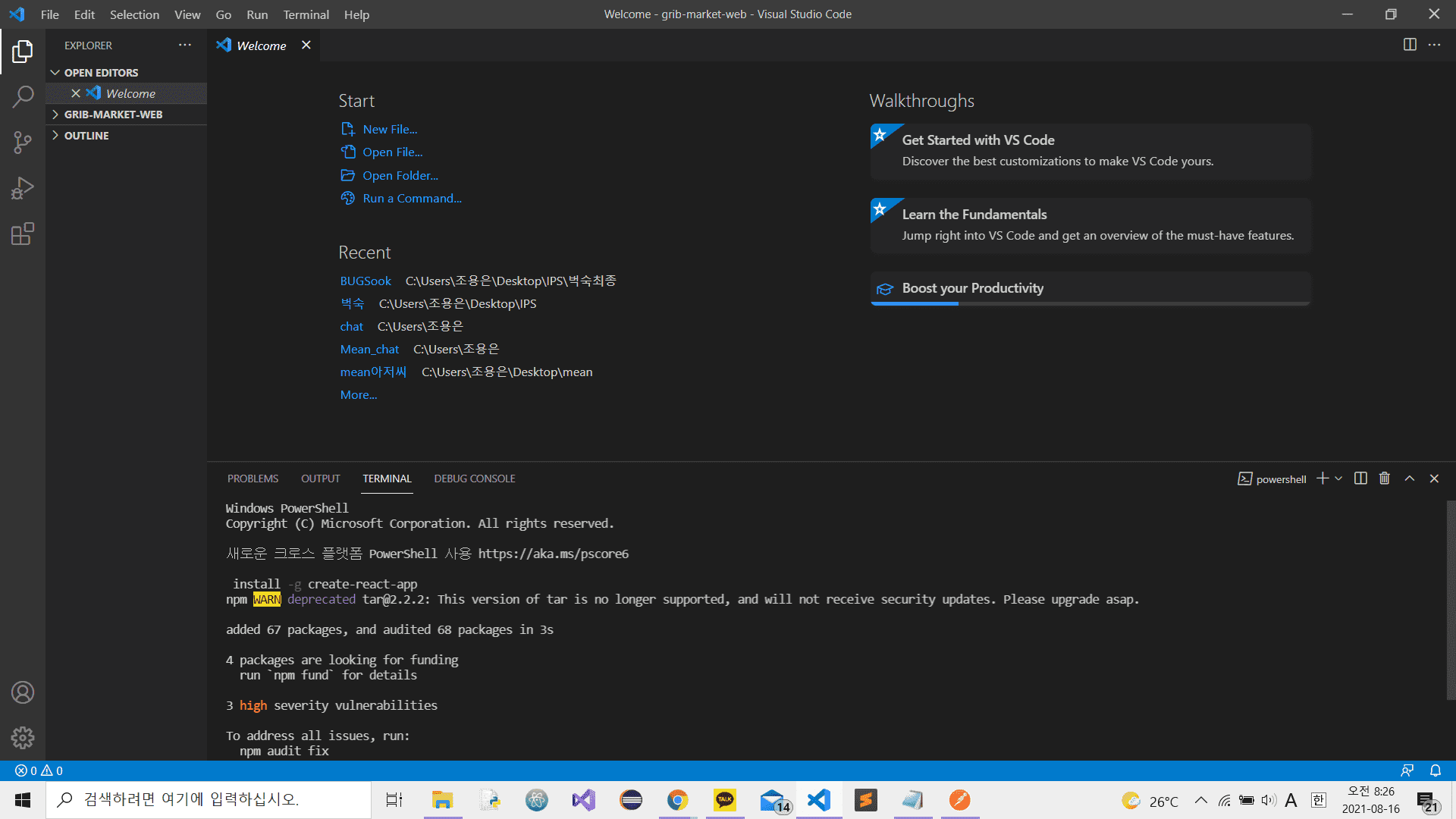Open the Extensions view
Viewport: 1456px width, 819px height.
(x=23, y=234)
